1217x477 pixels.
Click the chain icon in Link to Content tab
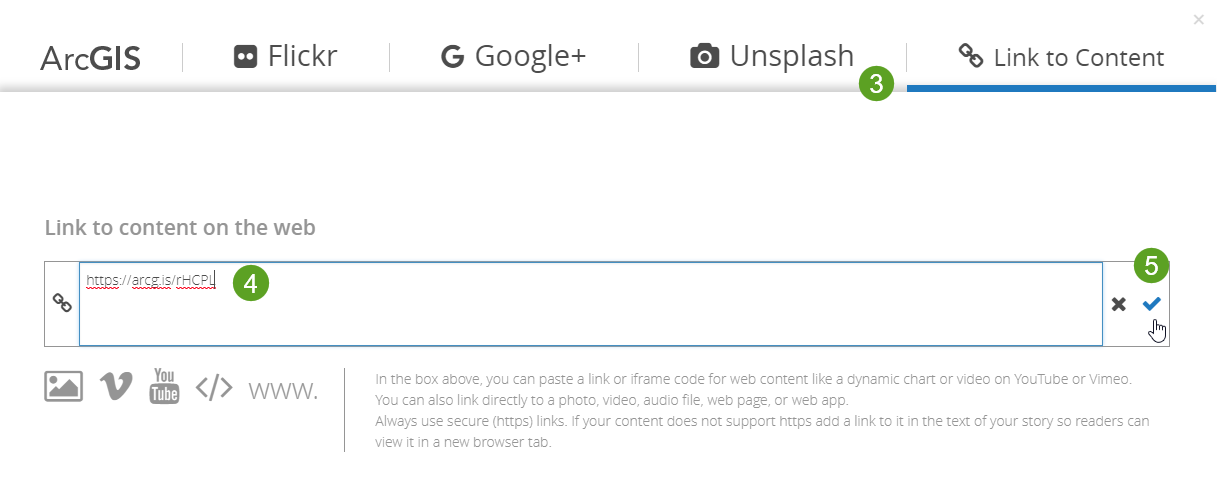tap(971, 56)
